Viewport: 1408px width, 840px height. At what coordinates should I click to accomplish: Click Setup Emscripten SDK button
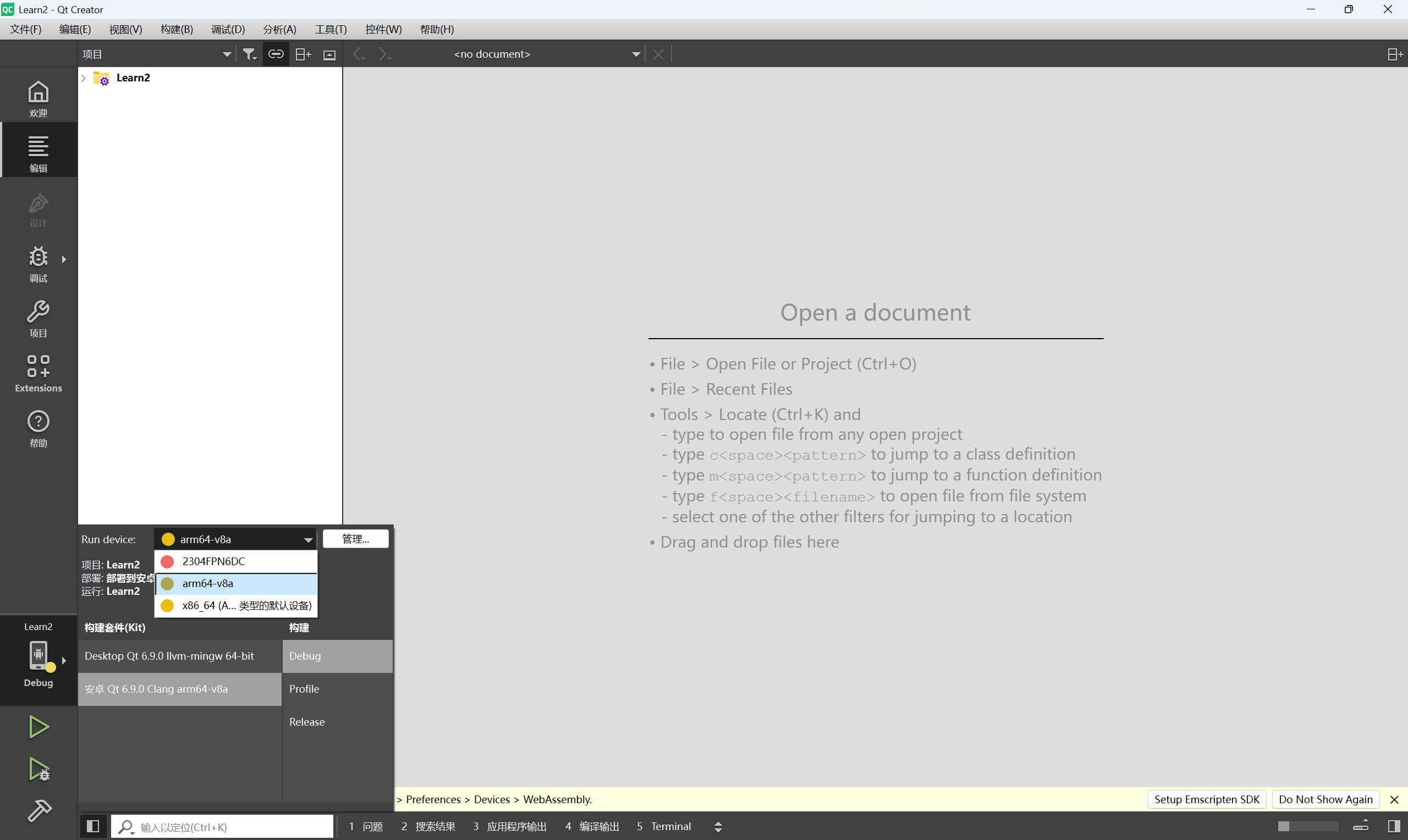click(1207, 799)
